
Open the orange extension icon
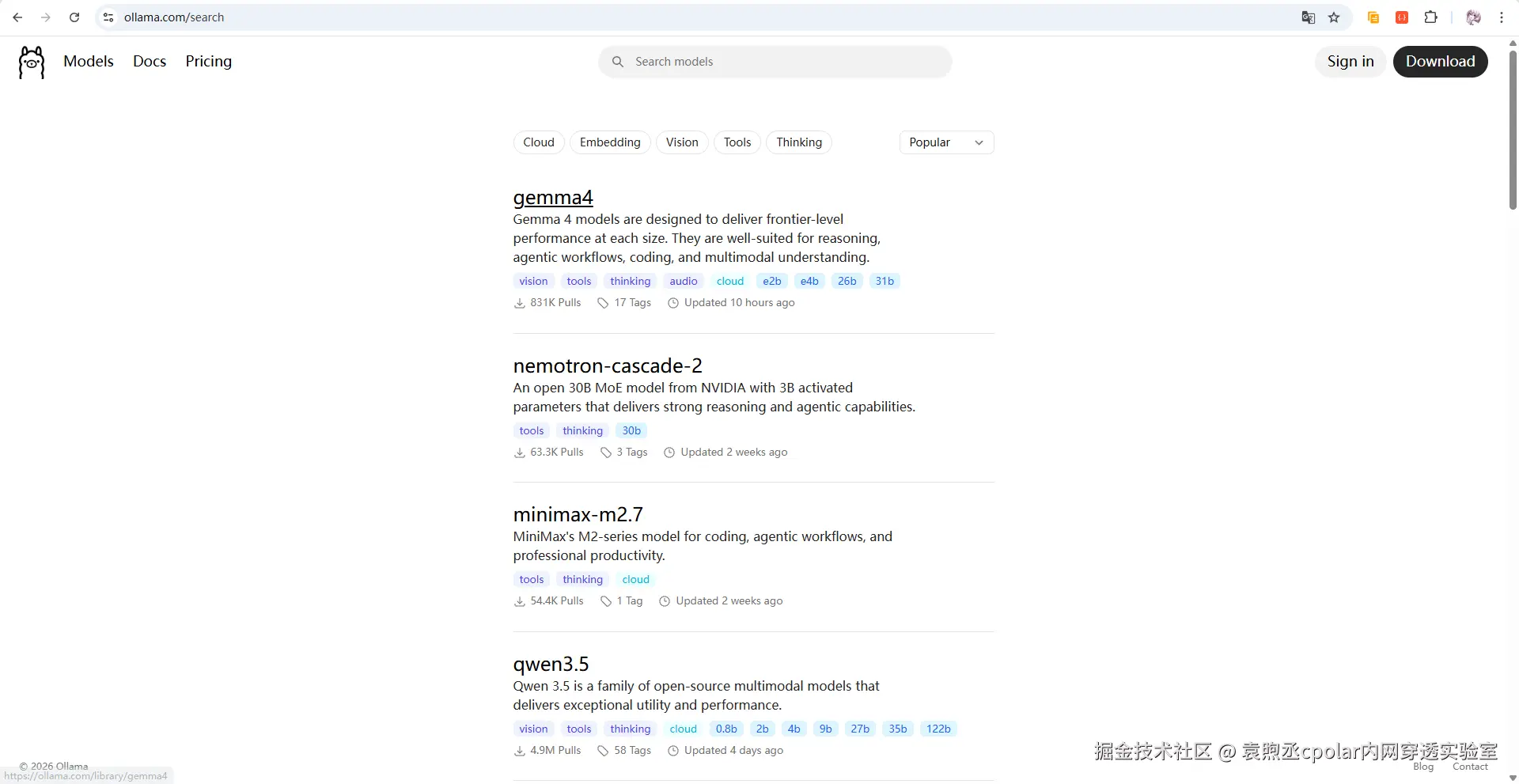[x=1373, y=17]
